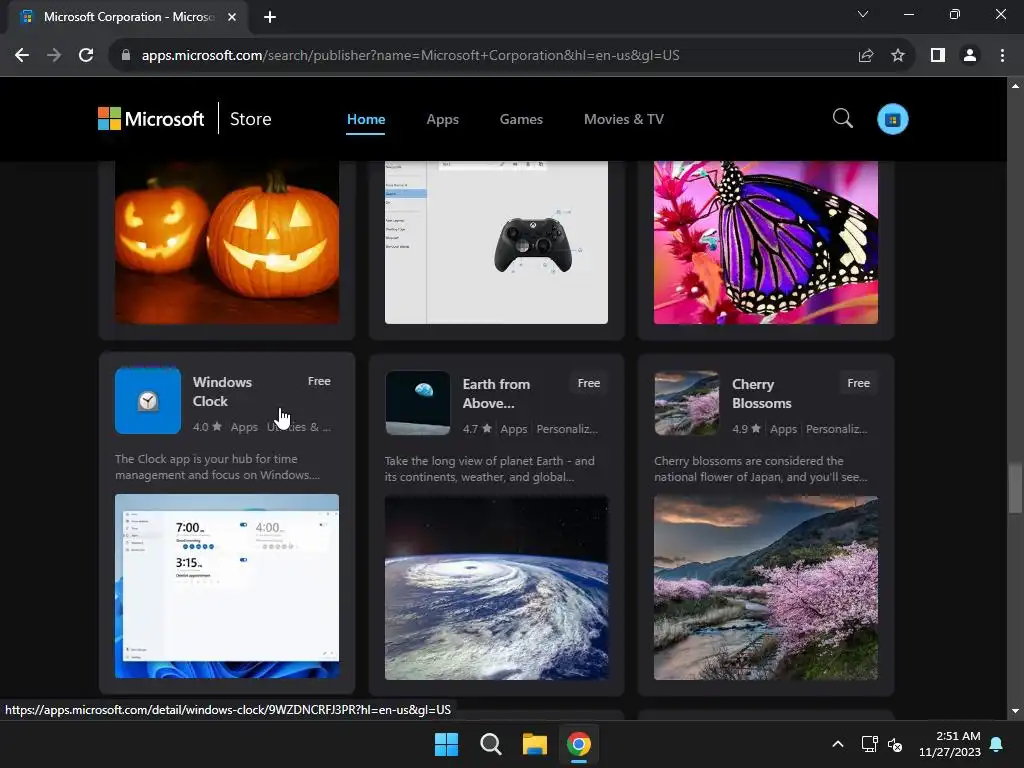Click the Xbox controller screenshot thumbnail
Image resolution: width=1024 pixels, height=768 pixels.
[496, 242]
